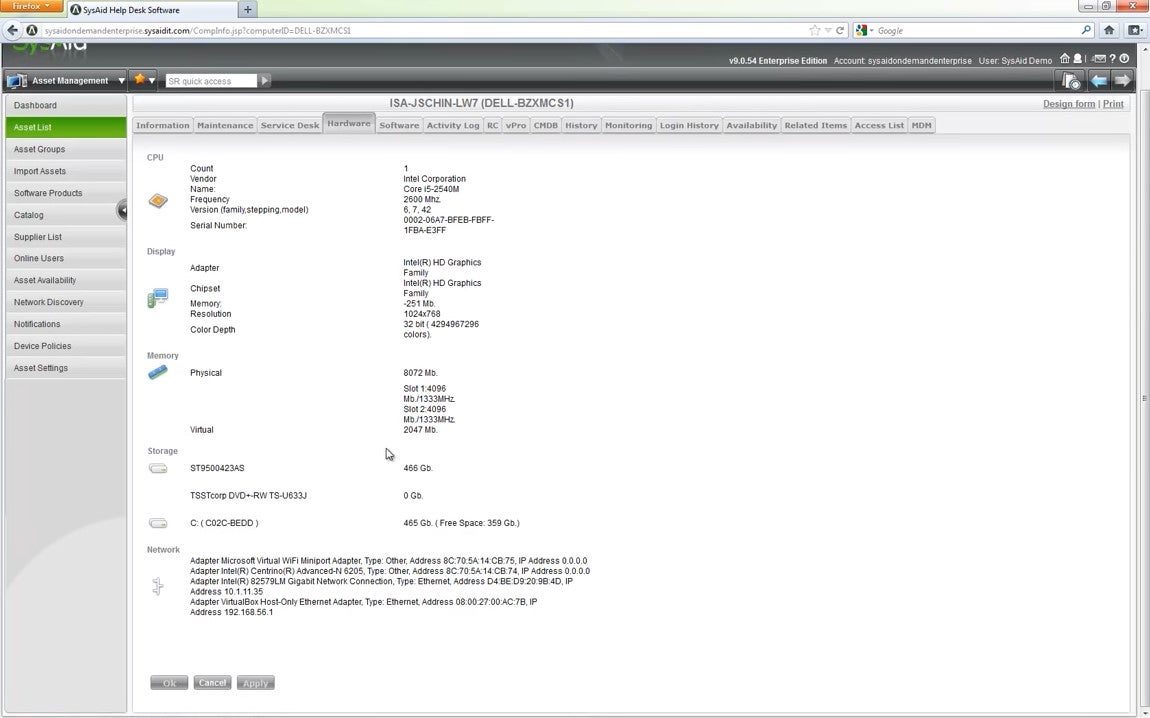
Task: Open the Login History tab
Action: 689,125
